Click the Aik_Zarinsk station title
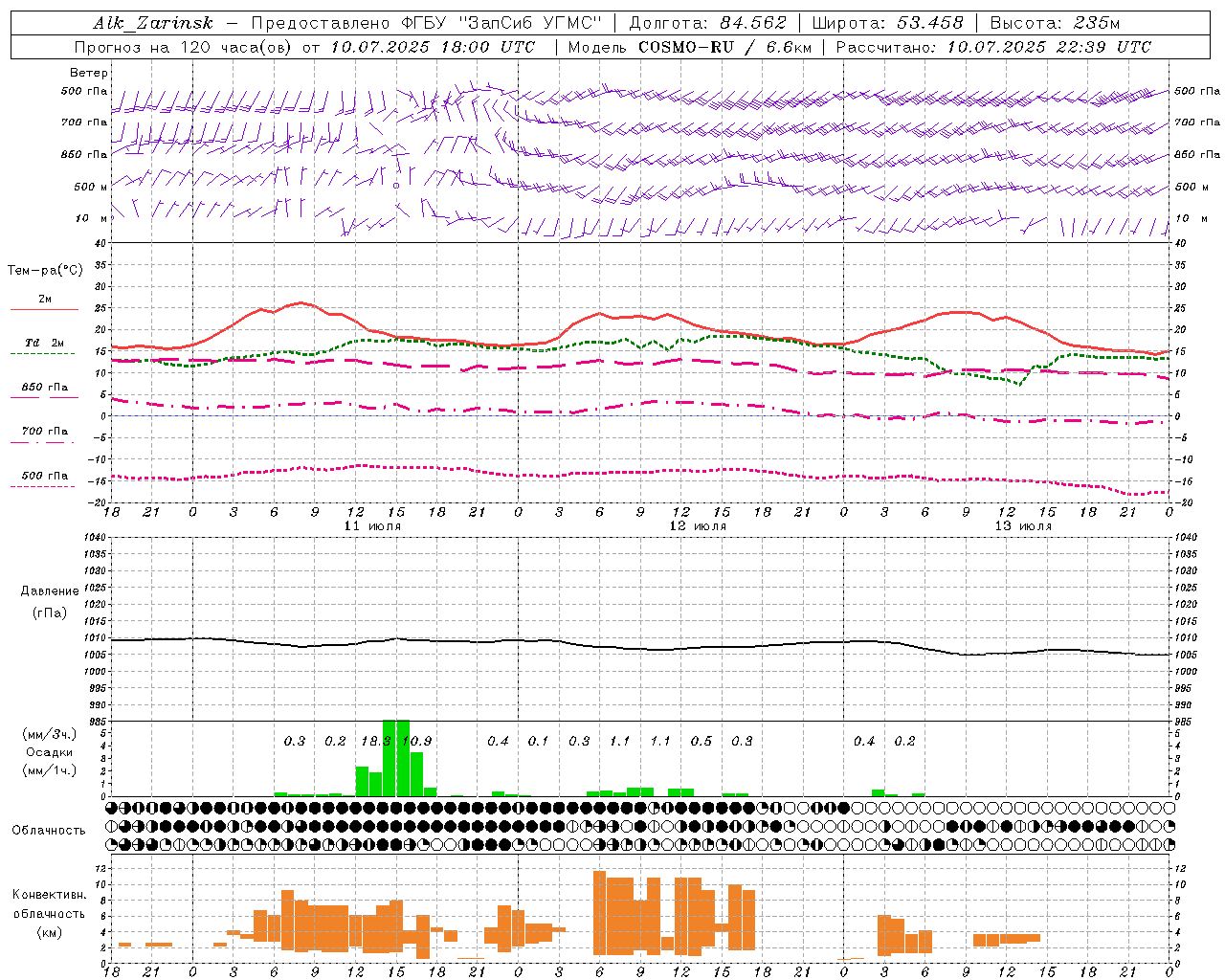The image size is (1225, 980). [153, 23]
